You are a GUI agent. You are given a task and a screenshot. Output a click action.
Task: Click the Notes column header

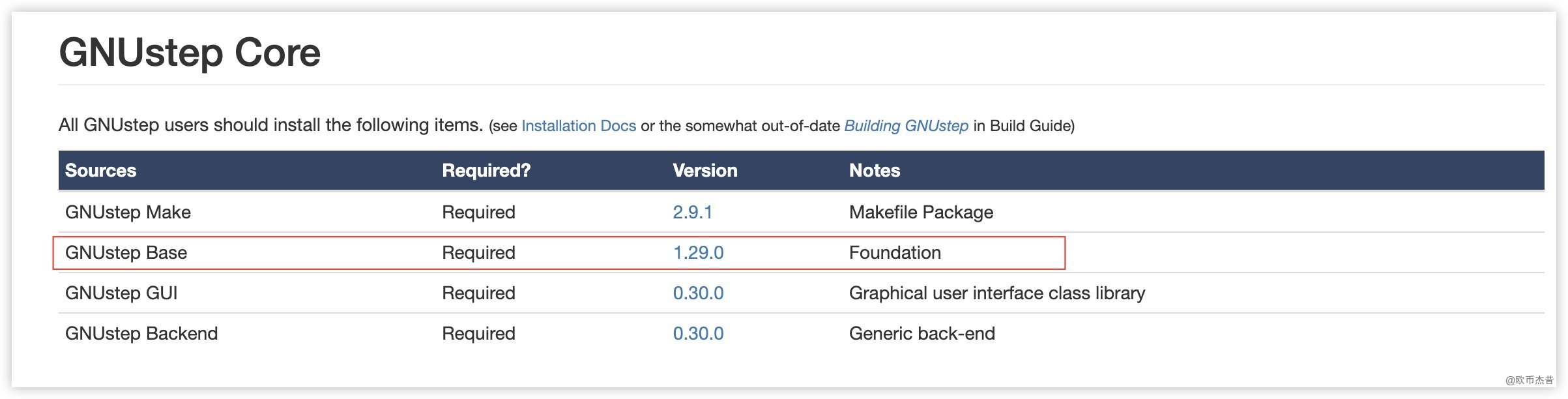(x=874, y=171)
